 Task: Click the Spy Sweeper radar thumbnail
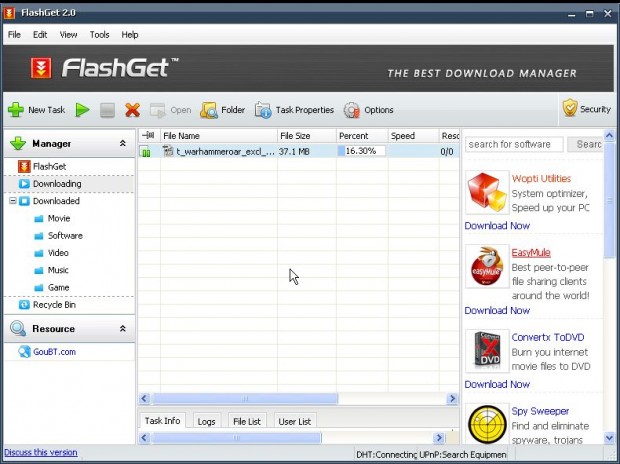487,424
